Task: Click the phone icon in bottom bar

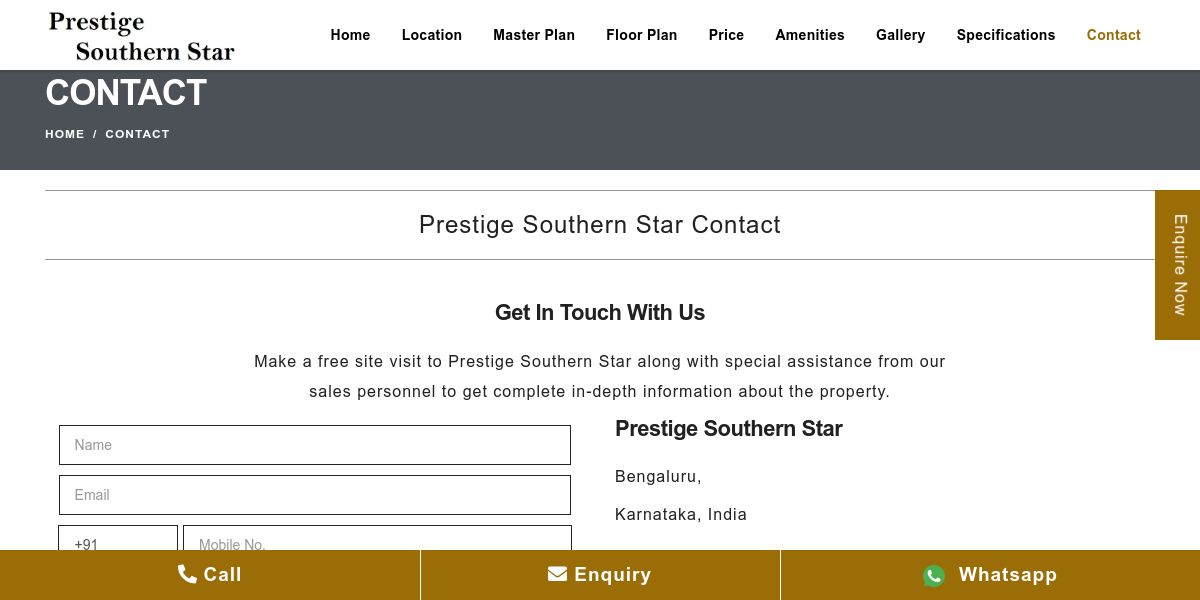Action: 187,574
